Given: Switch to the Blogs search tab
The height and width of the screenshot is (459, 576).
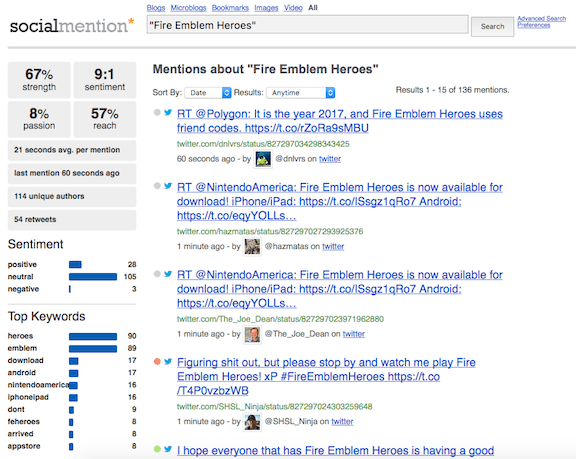Looking at the screenshot, I should click(156, 8).
